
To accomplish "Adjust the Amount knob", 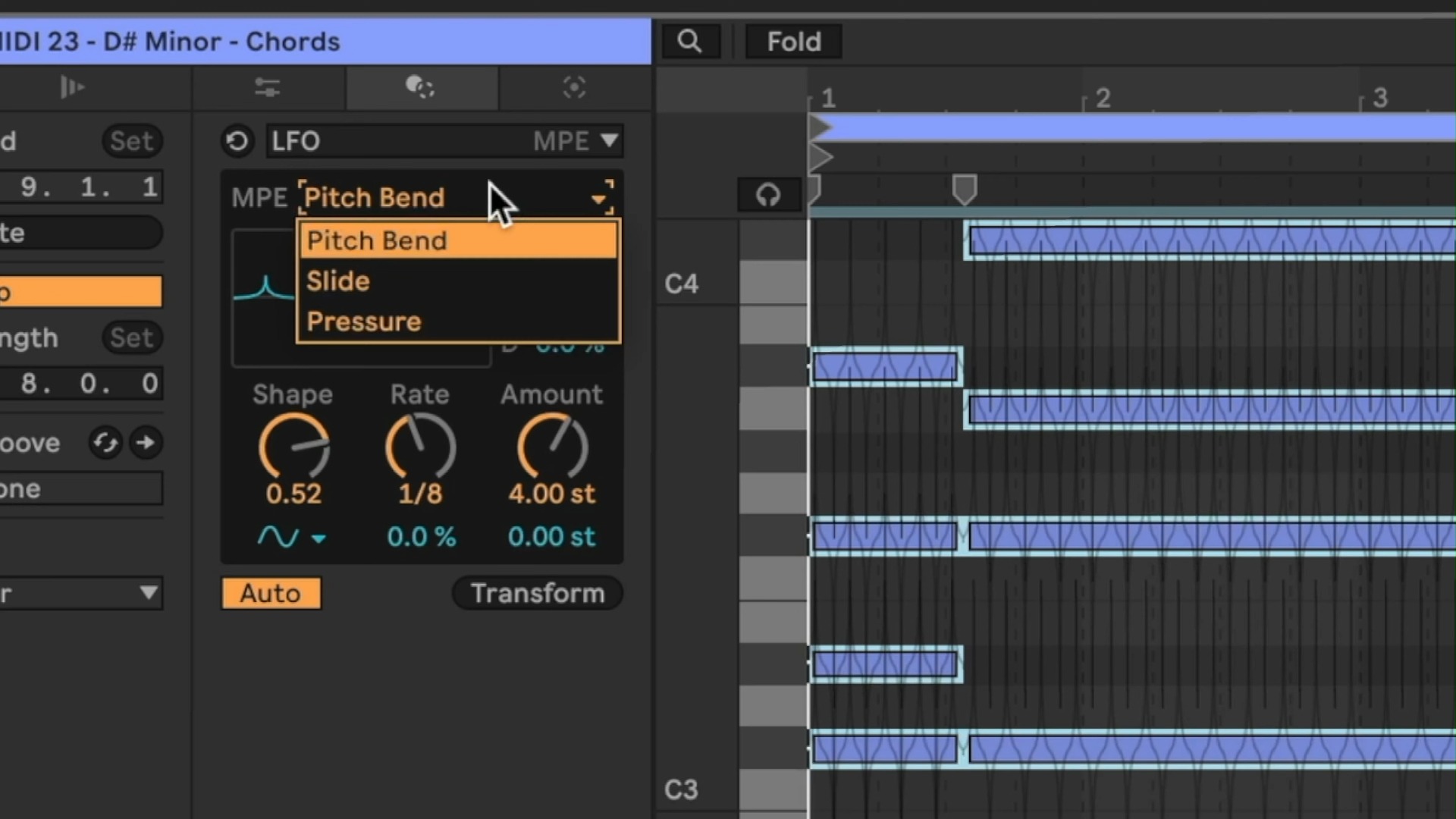I will (x=552, y=447).
